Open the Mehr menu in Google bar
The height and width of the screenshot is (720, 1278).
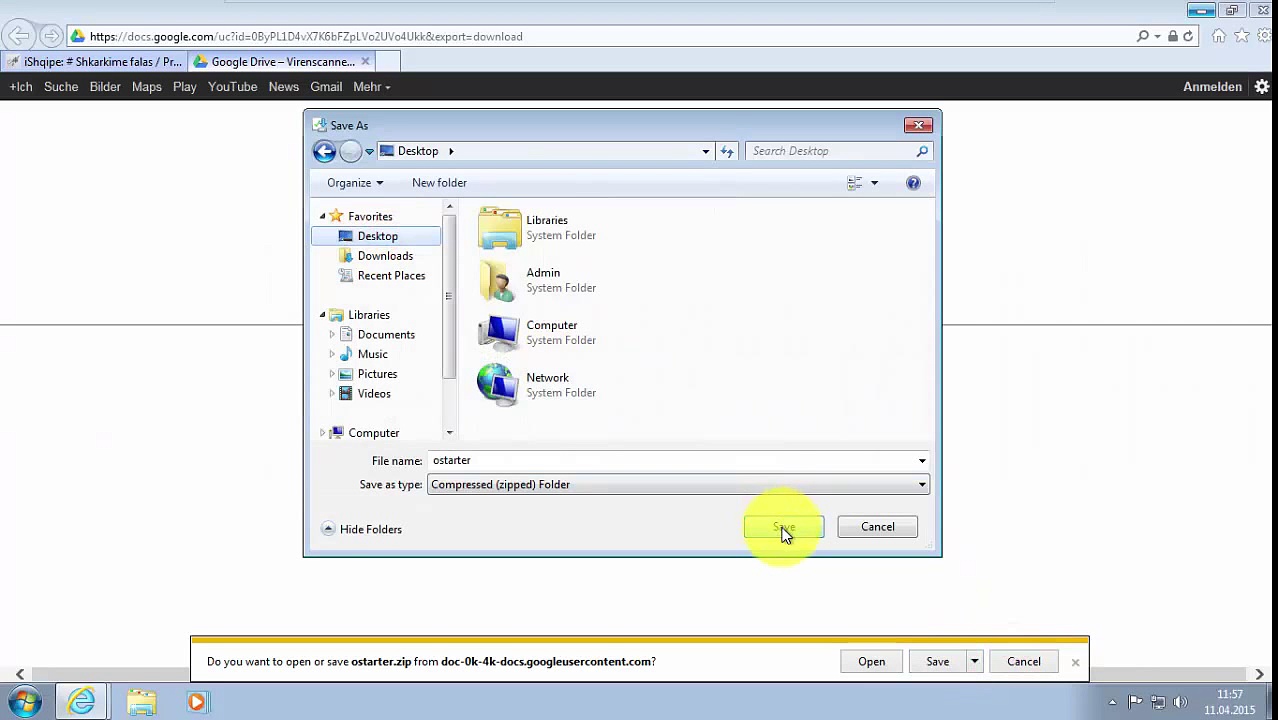tap(371, 87)
